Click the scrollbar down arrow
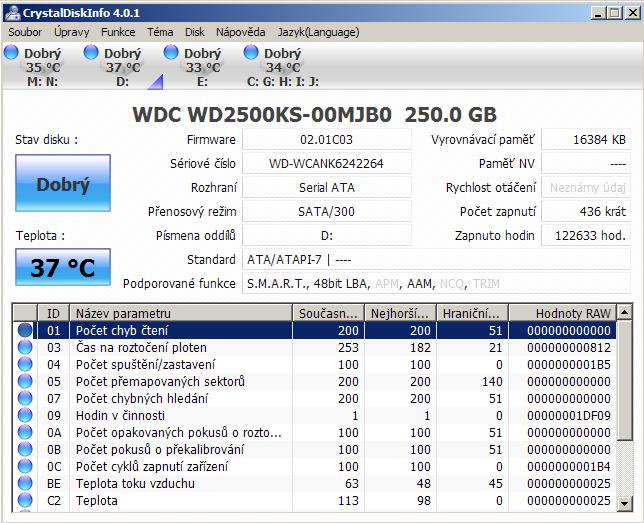Screen dimensions: 644x523 point(624,503)
